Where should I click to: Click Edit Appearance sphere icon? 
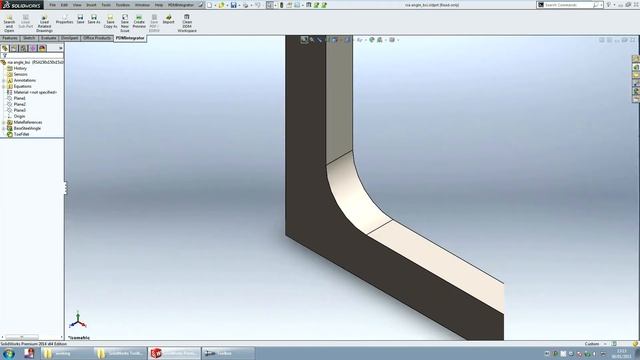click(372, 40)
